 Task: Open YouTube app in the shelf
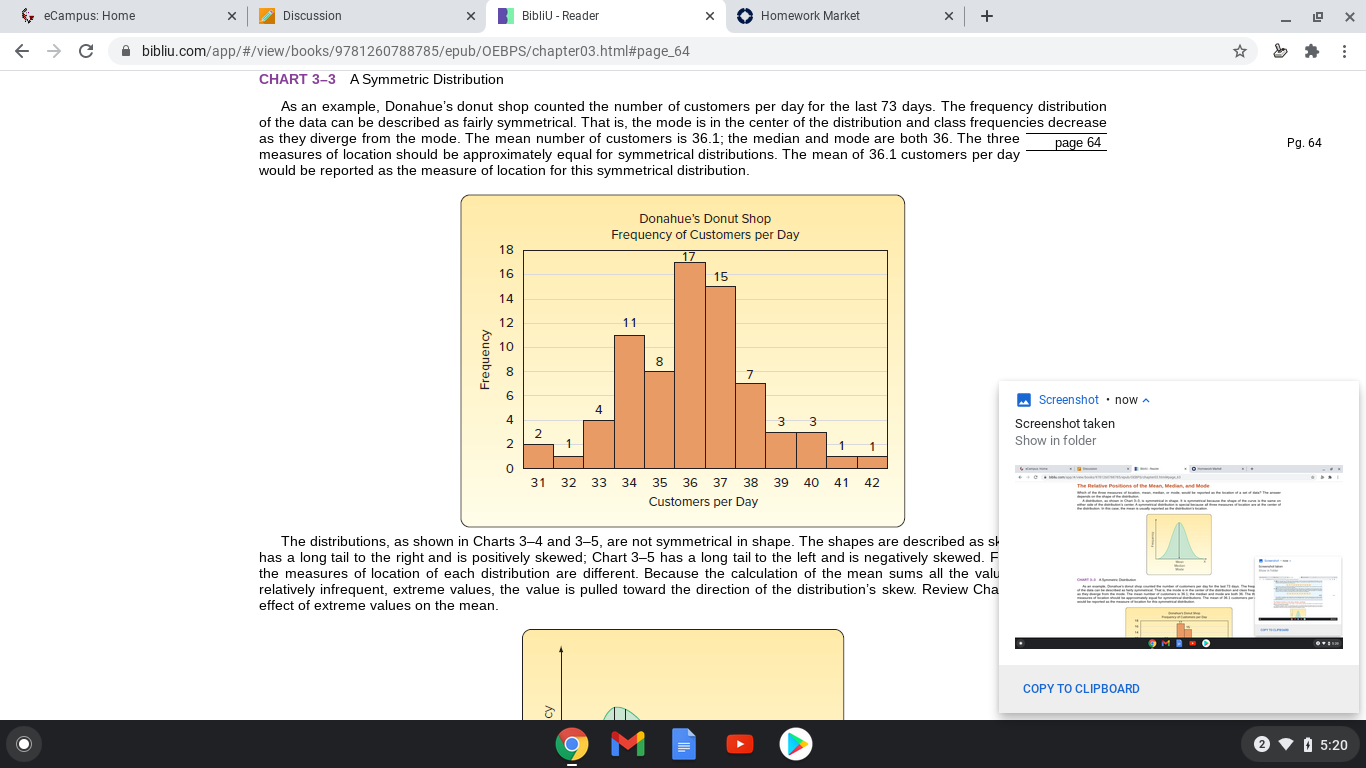point(739,744)
